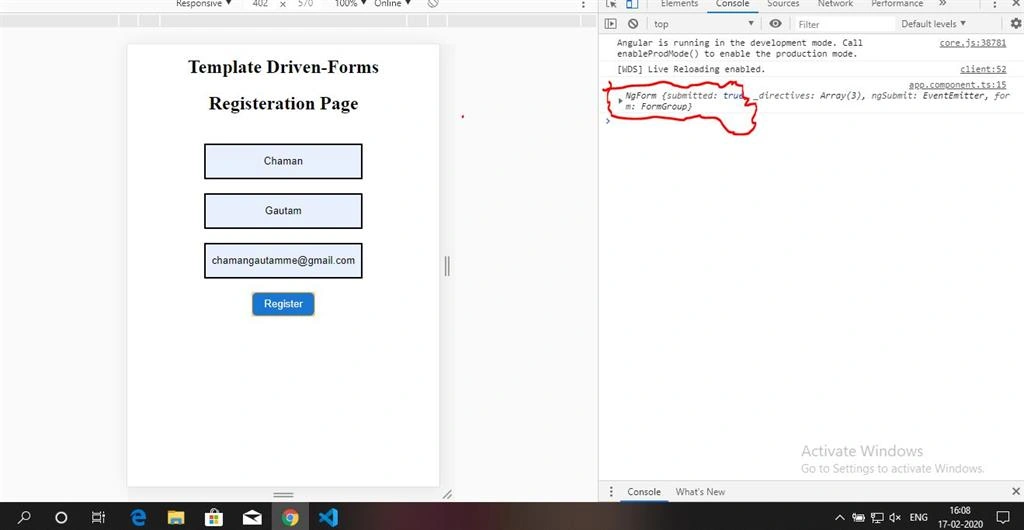The height and width of the screenshot is (530, 1024).
Task: Toggle the device toolbar icon
Action: 632,4
